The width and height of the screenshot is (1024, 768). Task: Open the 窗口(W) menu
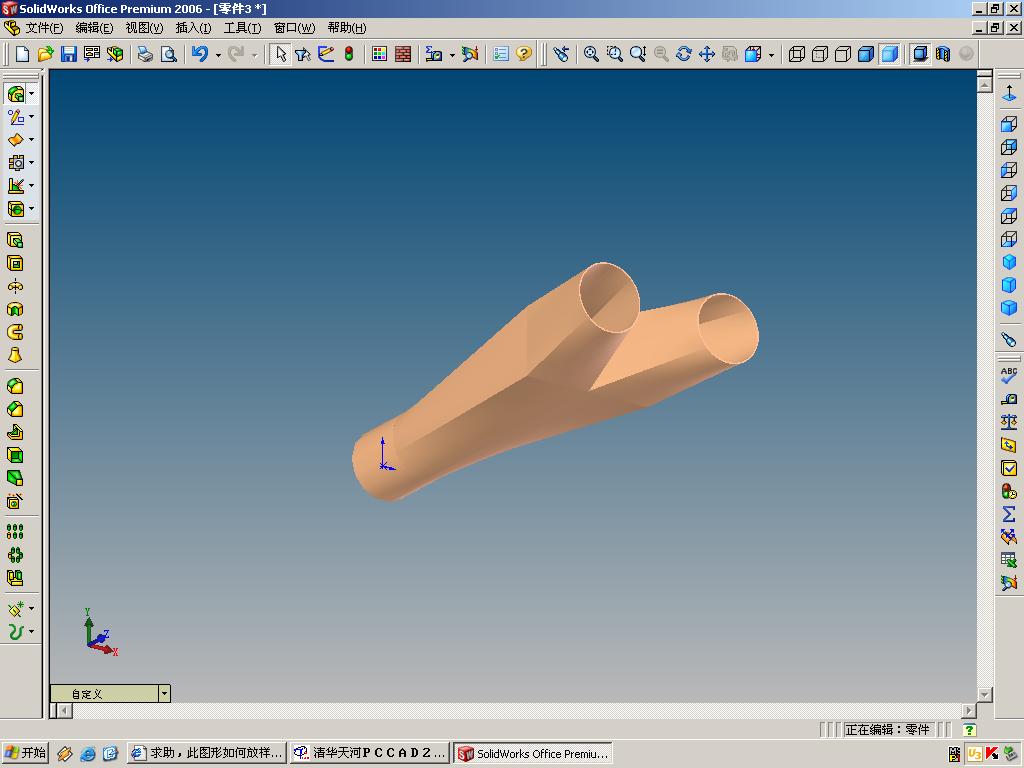pyautogui.click(x=294, y=28)
